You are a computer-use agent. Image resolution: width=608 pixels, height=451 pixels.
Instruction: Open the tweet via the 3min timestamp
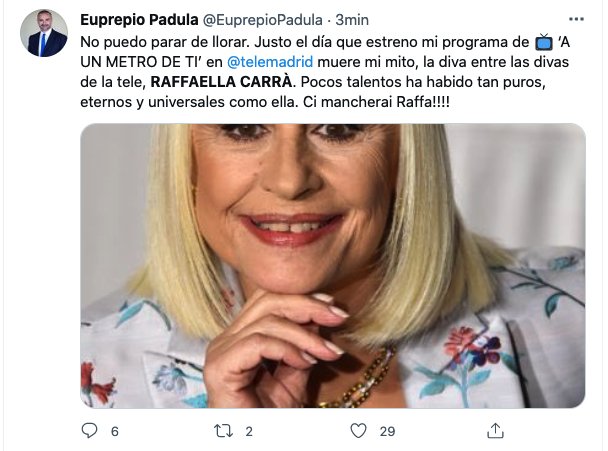point(352,20)
